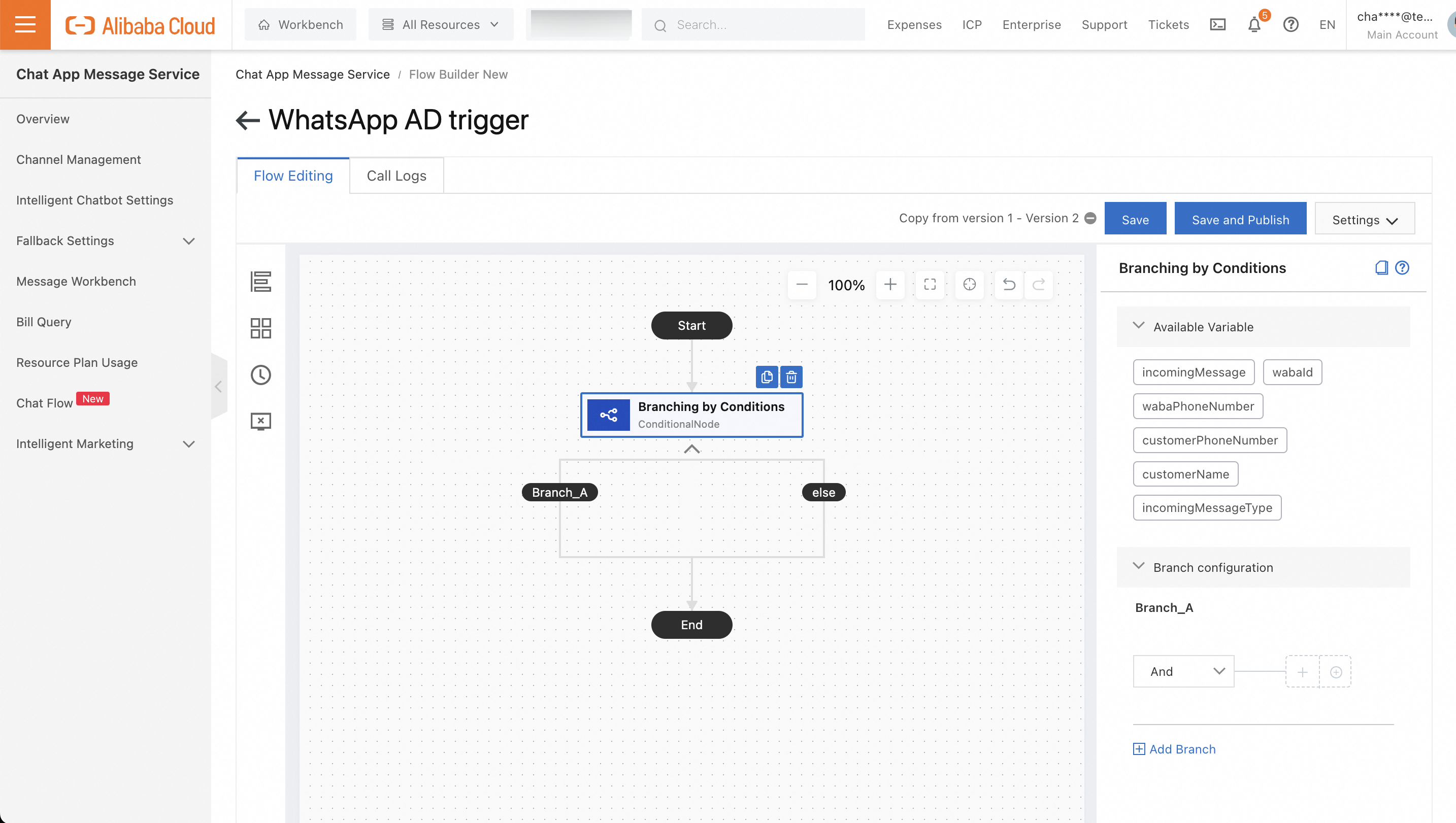Open the And condition dropdown
The width and height of the screenshot is (1456, 823).
click(x=1183, y=671)
